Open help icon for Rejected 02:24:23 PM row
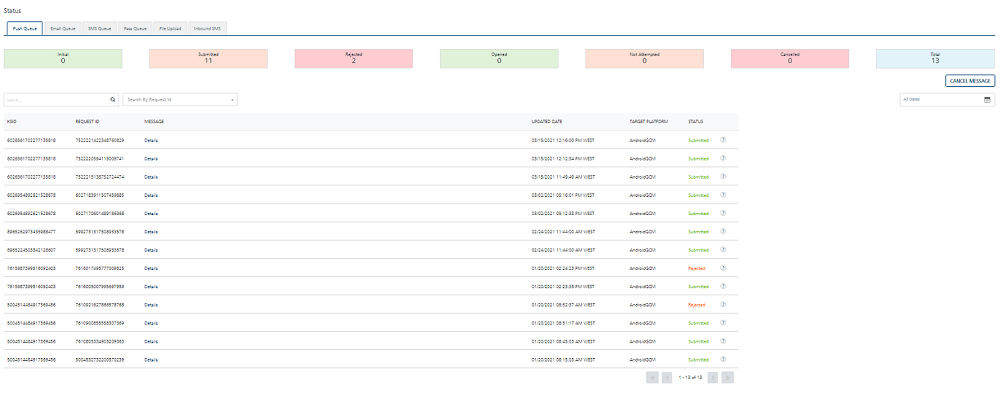 click(x=723, y=268)
